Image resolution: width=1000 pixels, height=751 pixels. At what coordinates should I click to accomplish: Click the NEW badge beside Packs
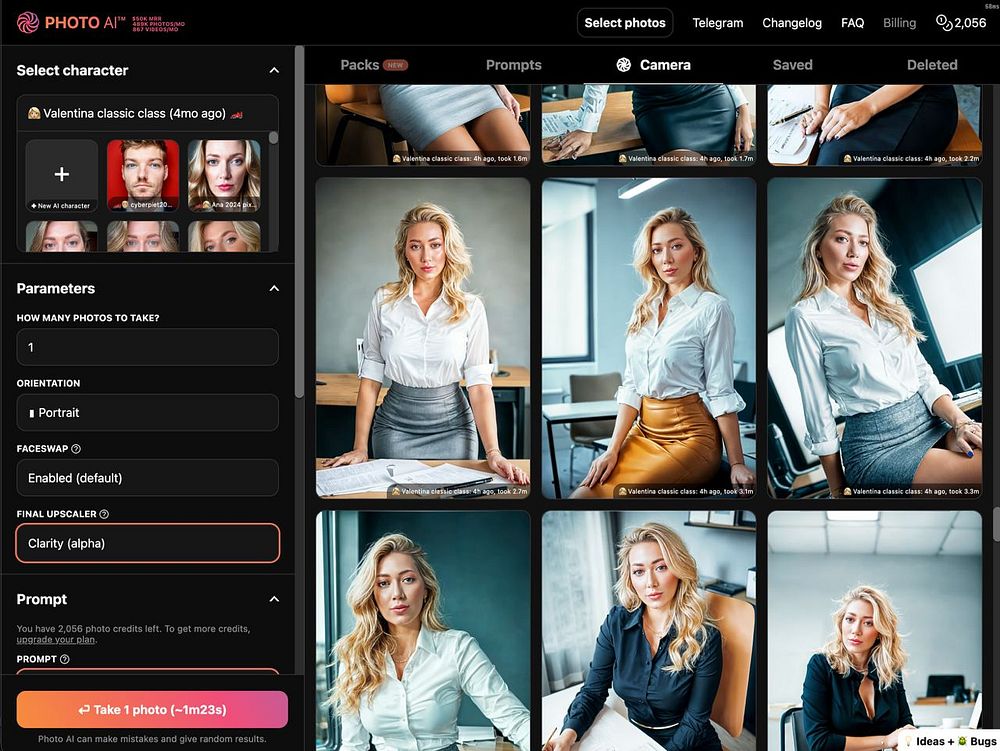[x=395, y=65]
